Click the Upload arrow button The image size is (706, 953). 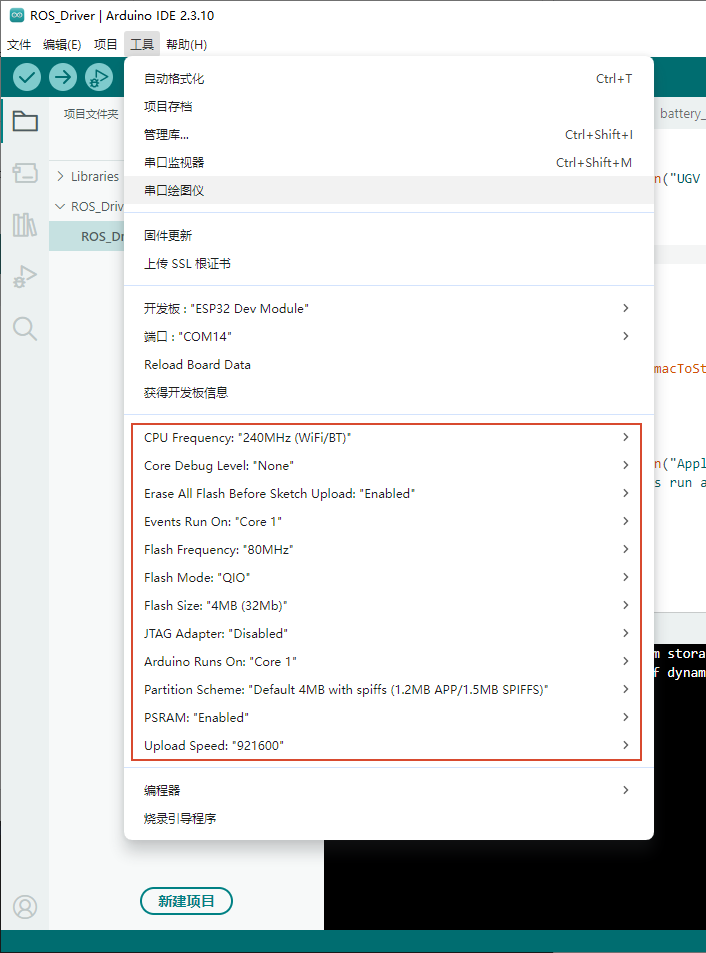click(x=63, y=77)
